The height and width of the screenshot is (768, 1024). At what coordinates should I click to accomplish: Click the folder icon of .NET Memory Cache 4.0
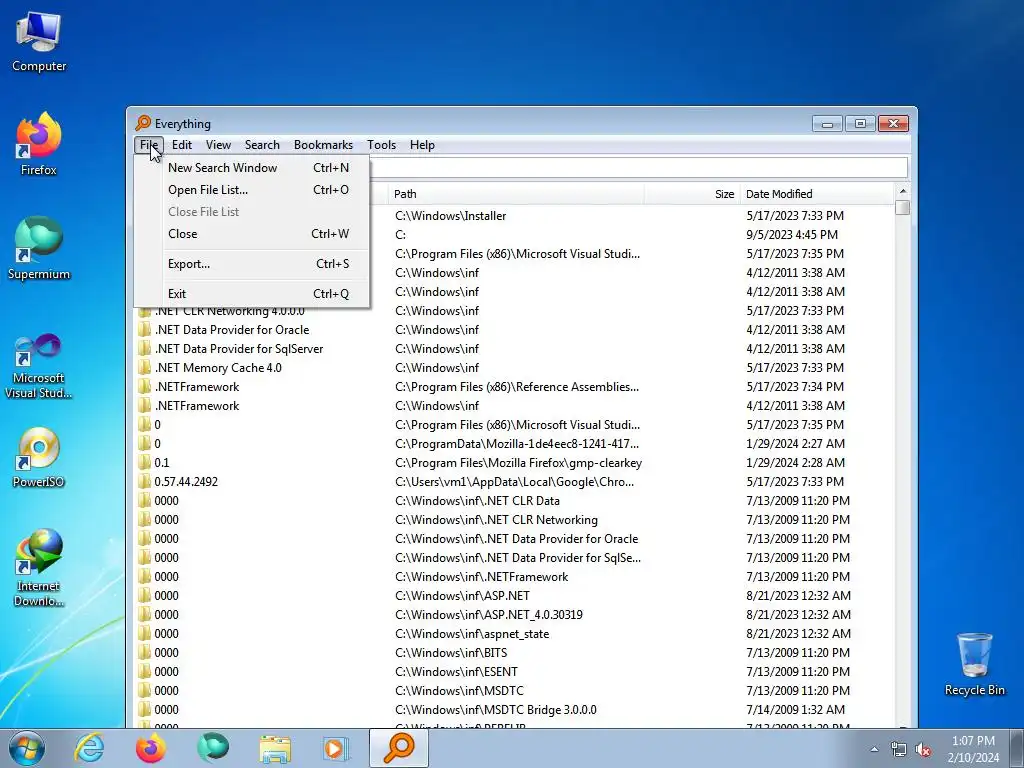[144, 368]
